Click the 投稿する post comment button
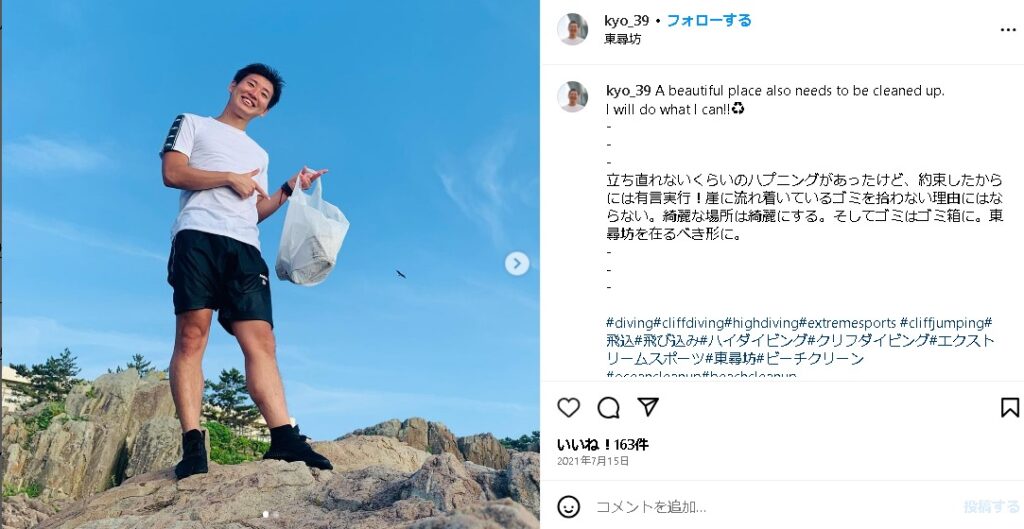 tap(991, 507)
